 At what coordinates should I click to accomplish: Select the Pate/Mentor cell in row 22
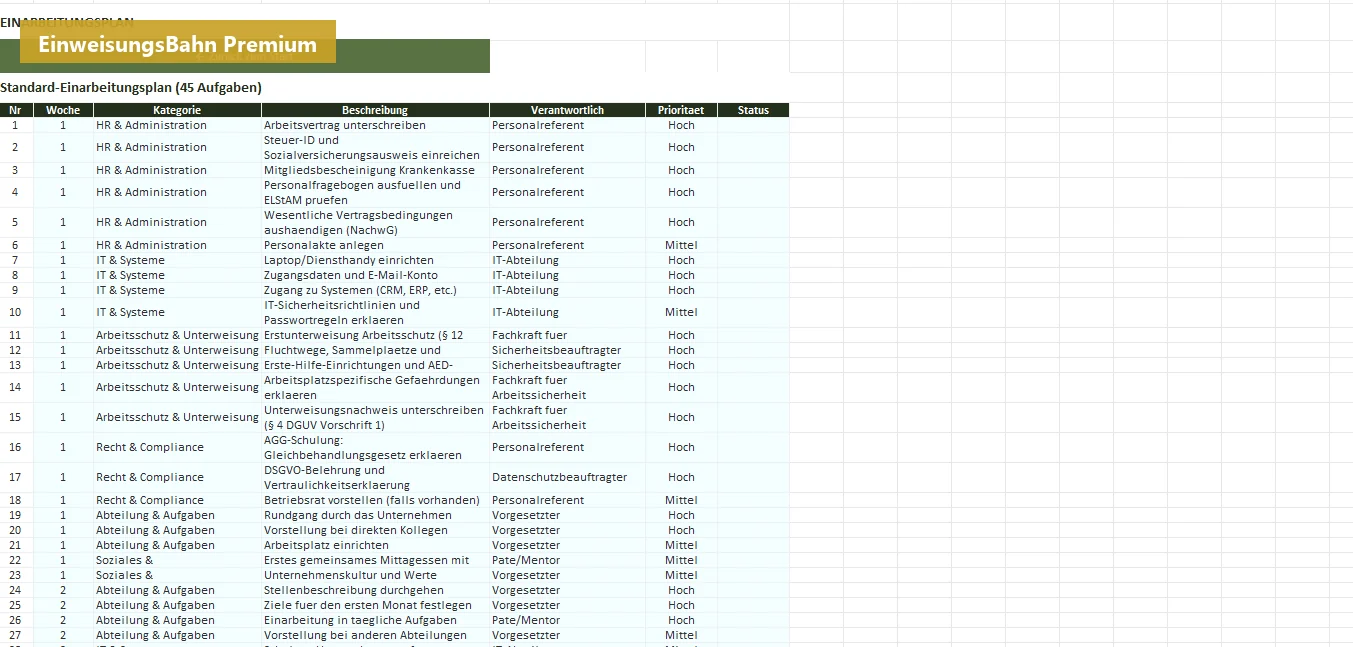click(x=567, y=560)
